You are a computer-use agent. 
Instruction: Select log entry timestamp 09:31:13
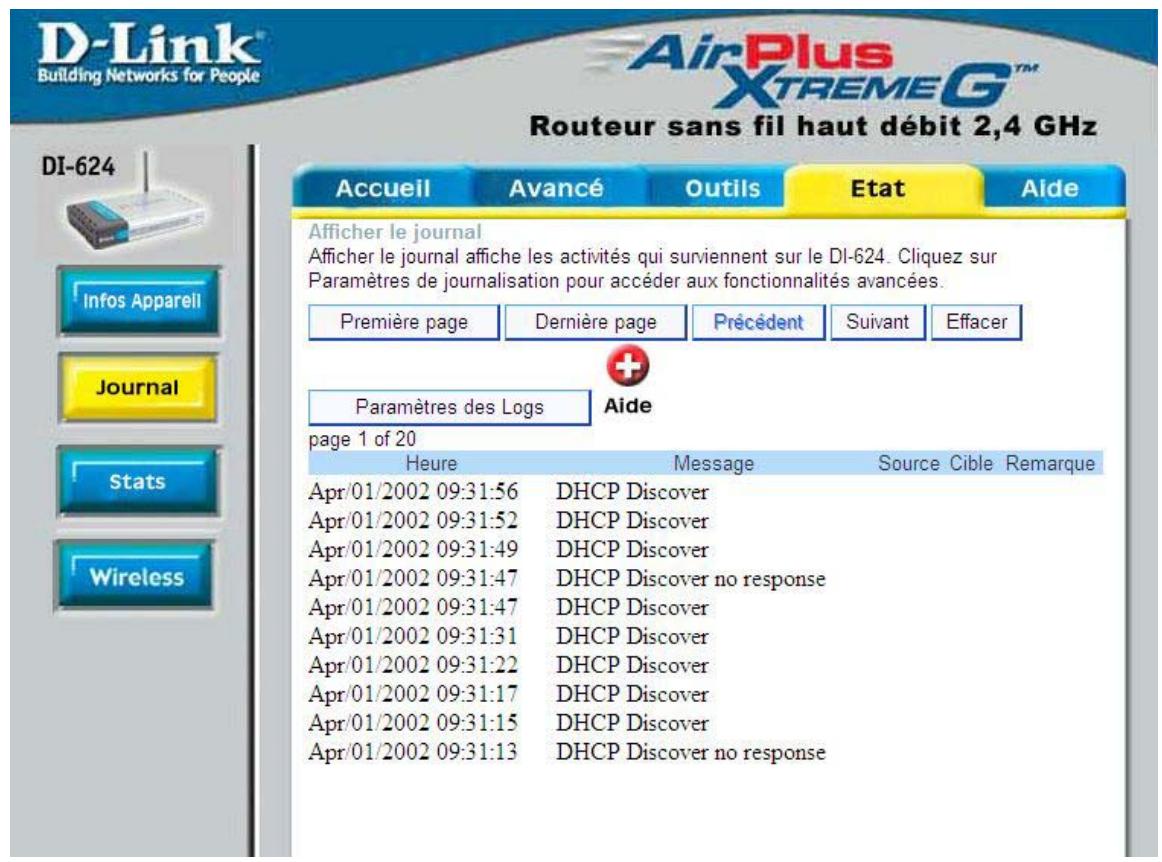(413, 752)
